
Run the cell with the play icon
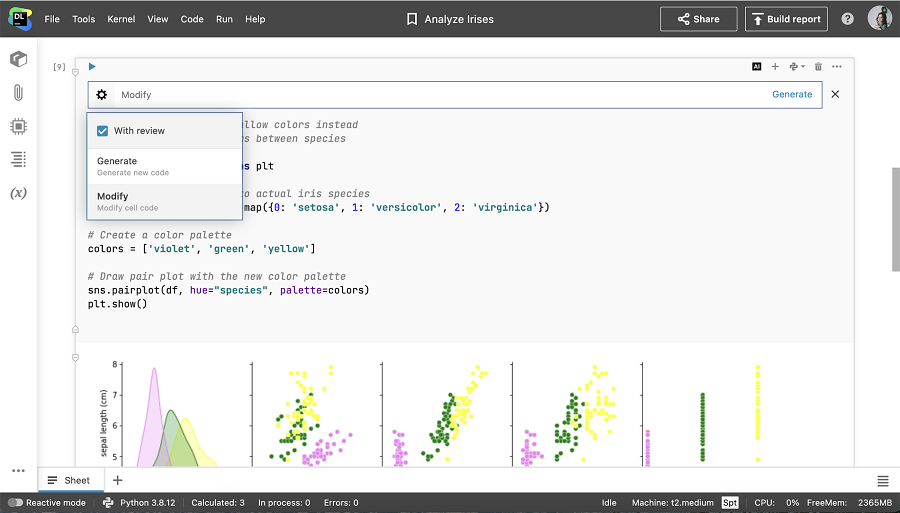click(x=92, y=67)
